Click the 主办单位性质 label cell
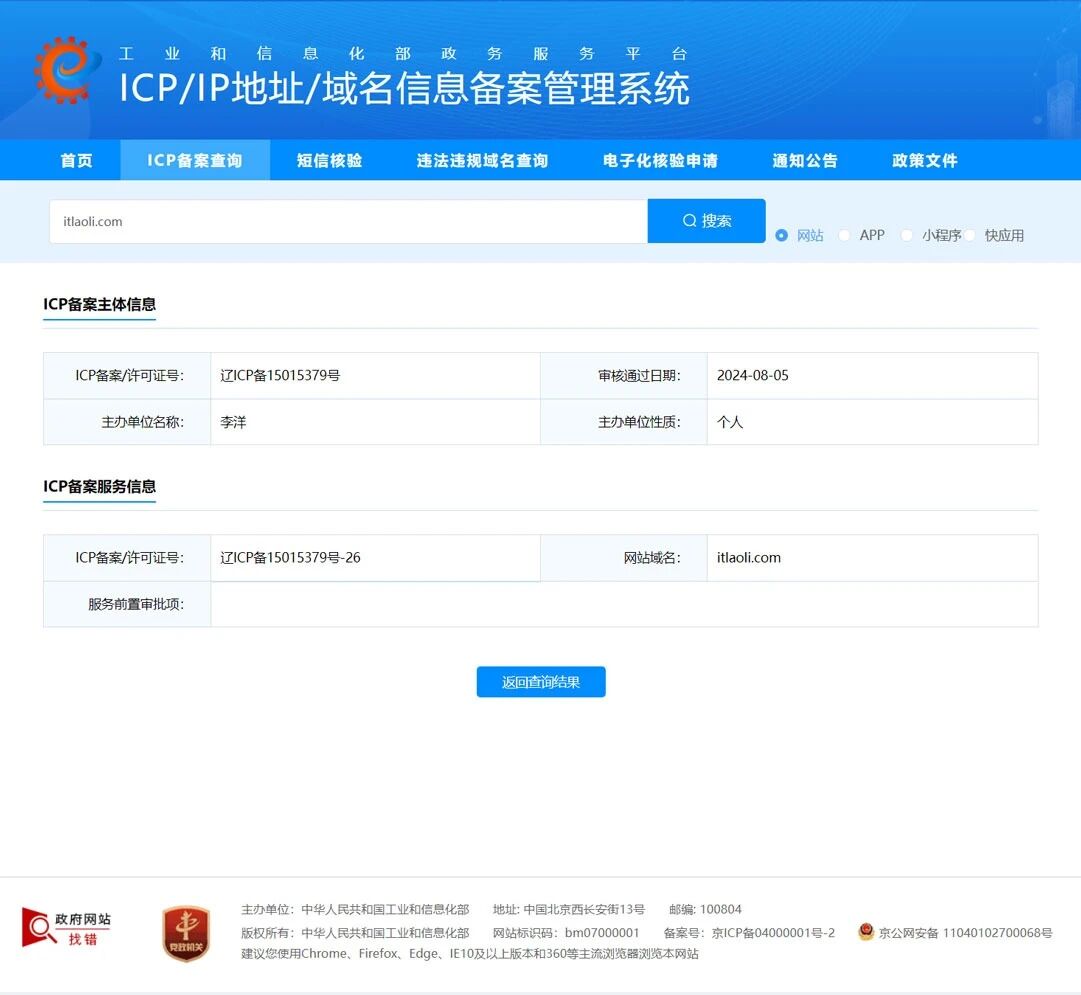Viewport: 1081px width, 995px height. click(x=624, y=422)
